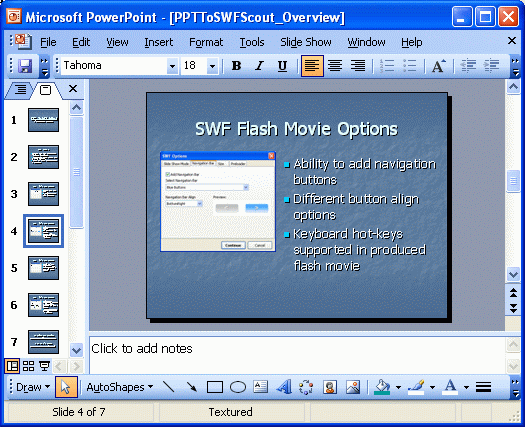
Task: Toggle Bold formatting
Action: click(236, 66)
